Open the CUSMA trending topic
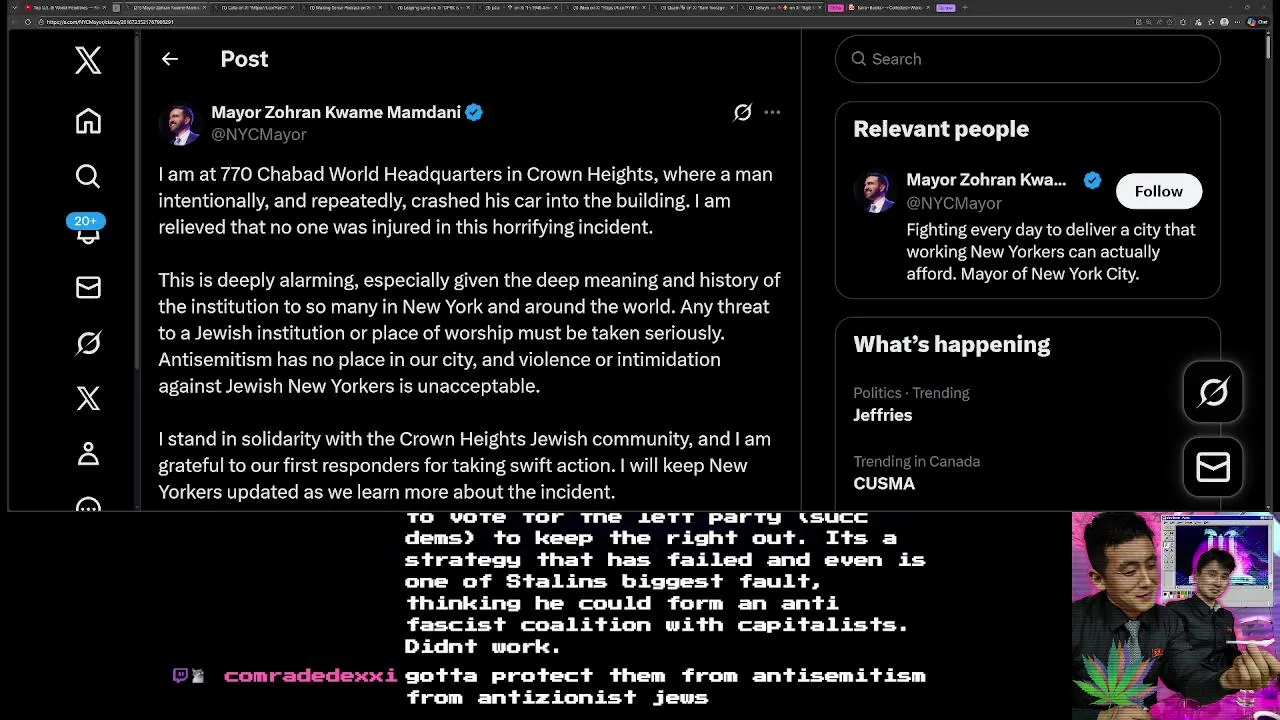This screenshot has width=1280, height=720. [884, 483]
